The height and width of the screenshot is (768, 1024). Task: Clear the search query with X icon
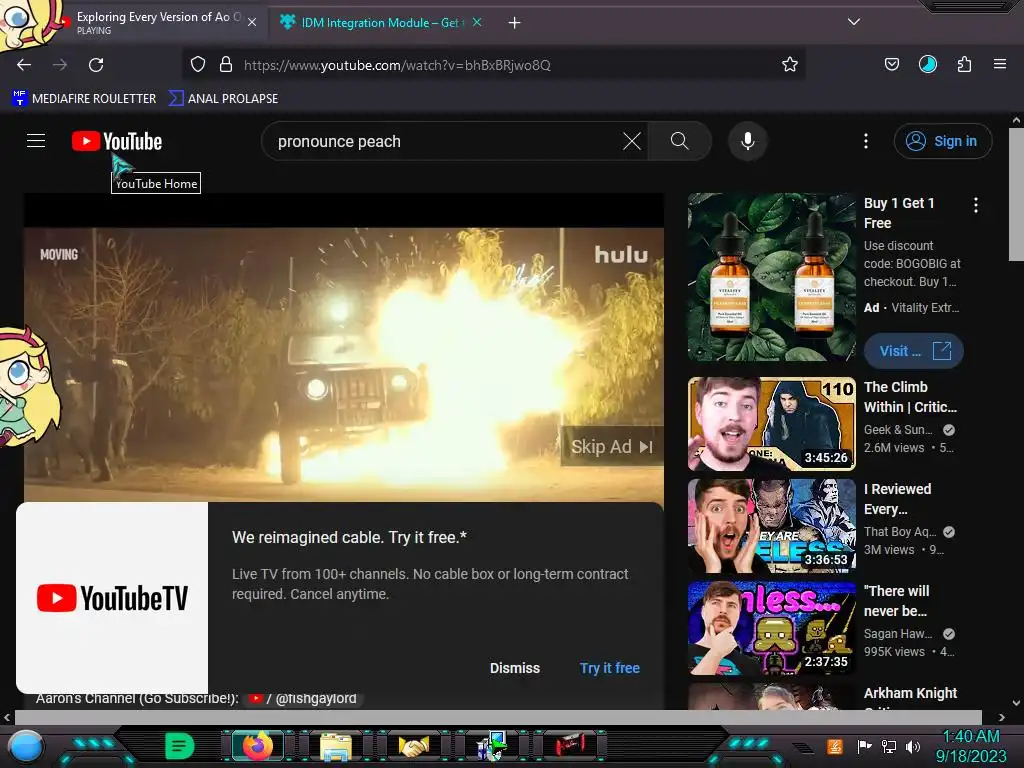(x=632, y=141)
